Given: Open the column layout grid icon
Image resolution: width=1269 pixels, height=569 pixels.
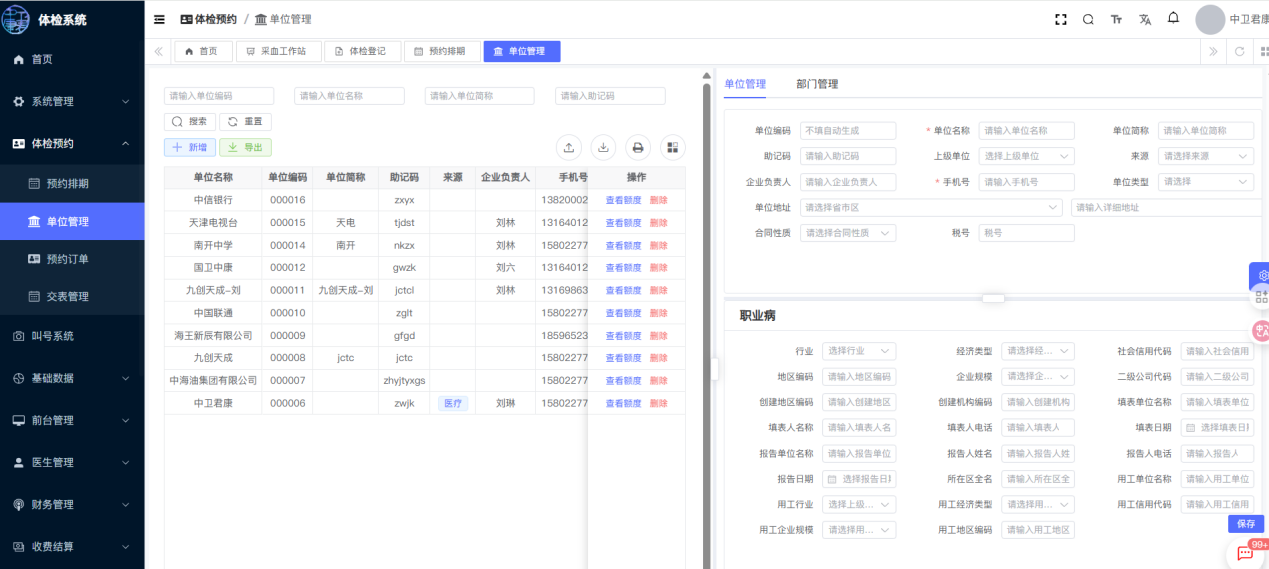Looking at the screenshot, I should (673, 148).
